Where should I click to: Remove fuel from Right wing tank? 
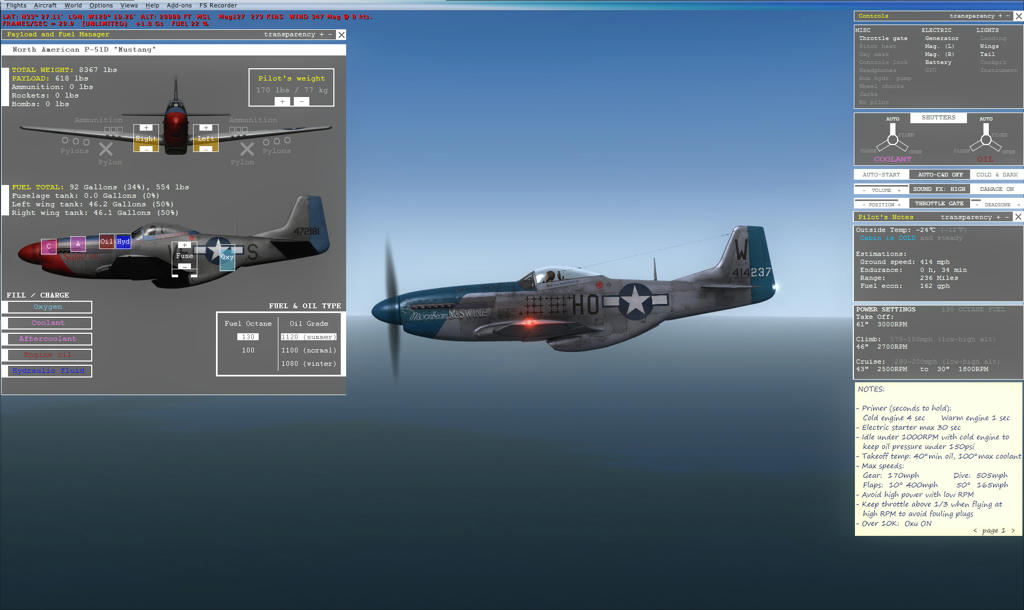[146, 149]
